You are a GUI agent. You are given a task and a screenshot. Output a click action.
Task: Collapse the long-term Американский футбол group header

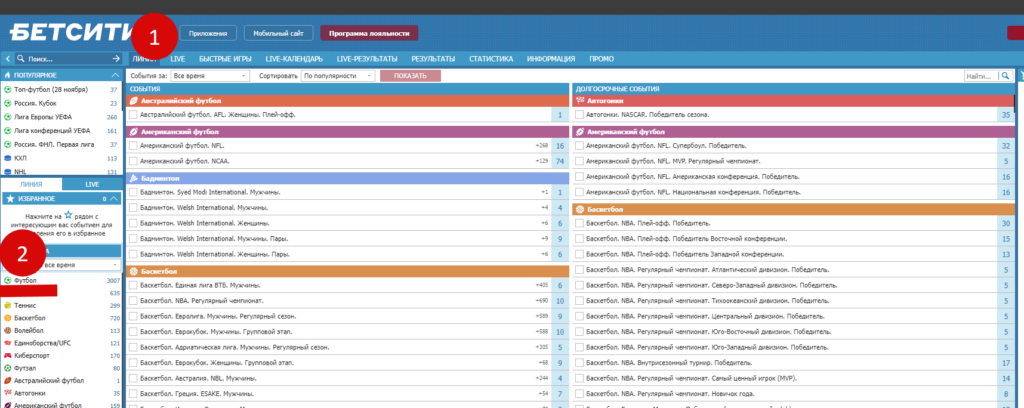coord(794,131)
